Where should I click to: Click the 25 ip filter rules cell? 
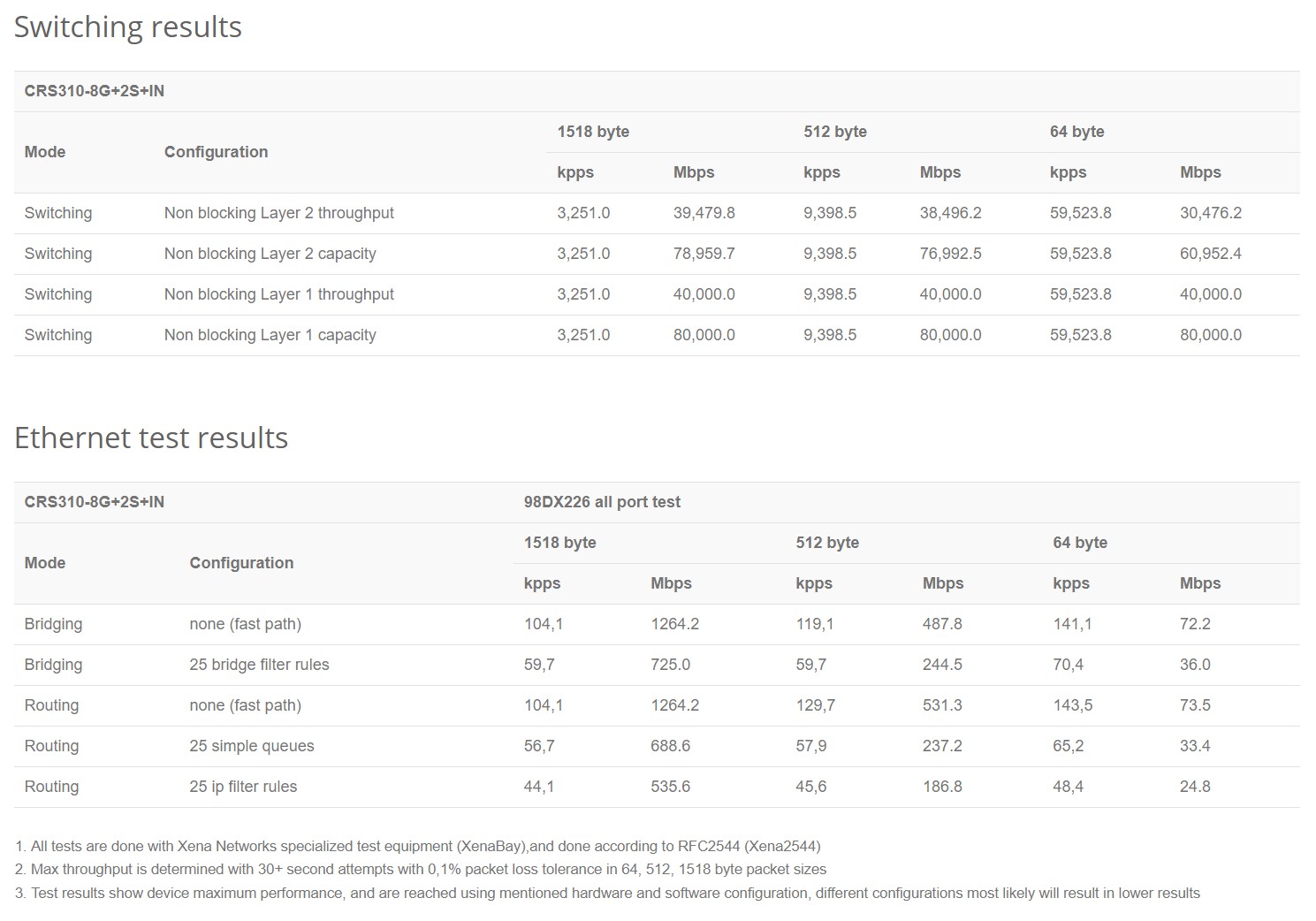coord(243,787)
